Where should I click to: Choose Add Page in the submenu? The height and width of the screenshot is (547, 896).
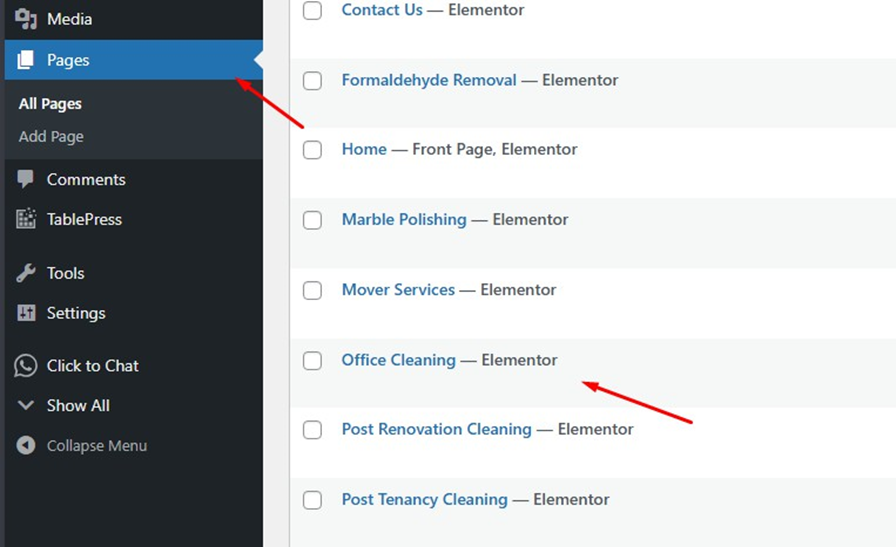click(x=51, y=136)
